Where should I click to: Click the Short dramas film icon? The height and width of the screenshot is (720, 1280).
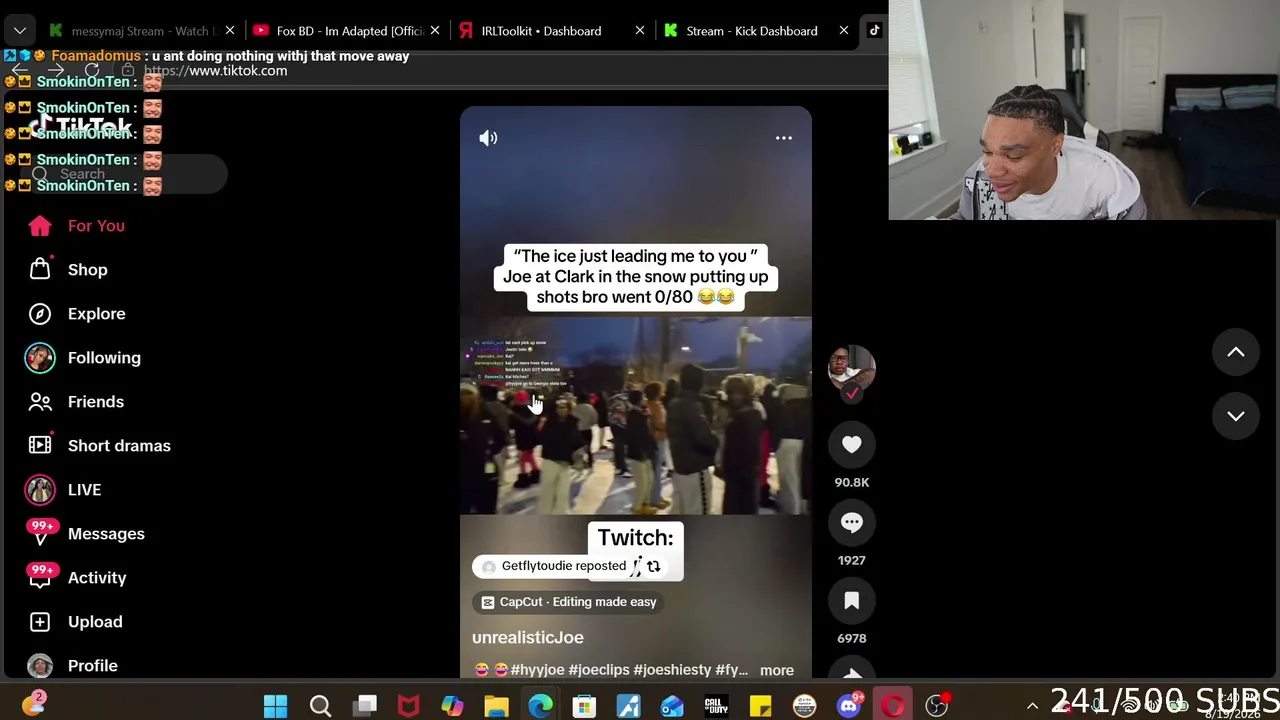(x=40, y=446)
